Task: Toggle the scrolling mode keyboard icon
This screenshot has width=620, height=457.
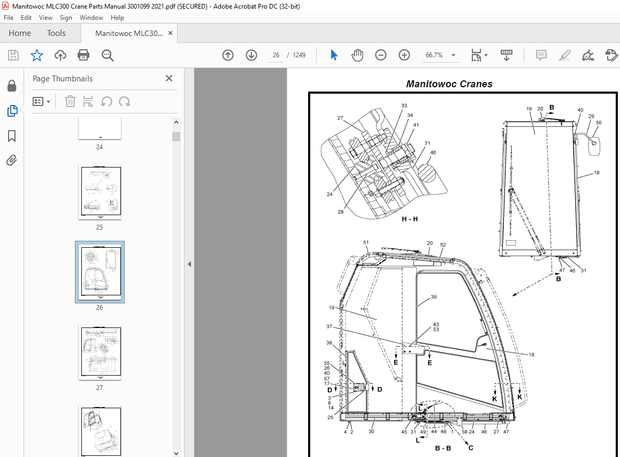Action: click(x=507, y=55)
